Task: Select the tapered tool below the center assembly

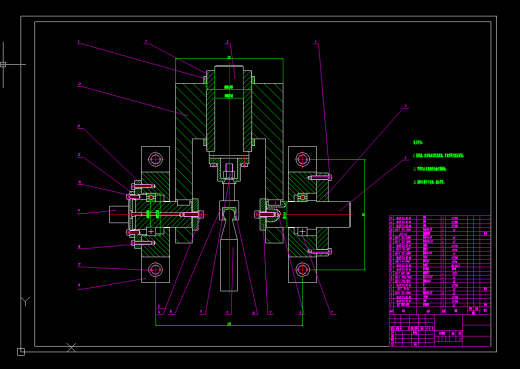Action: coord(229,255)
